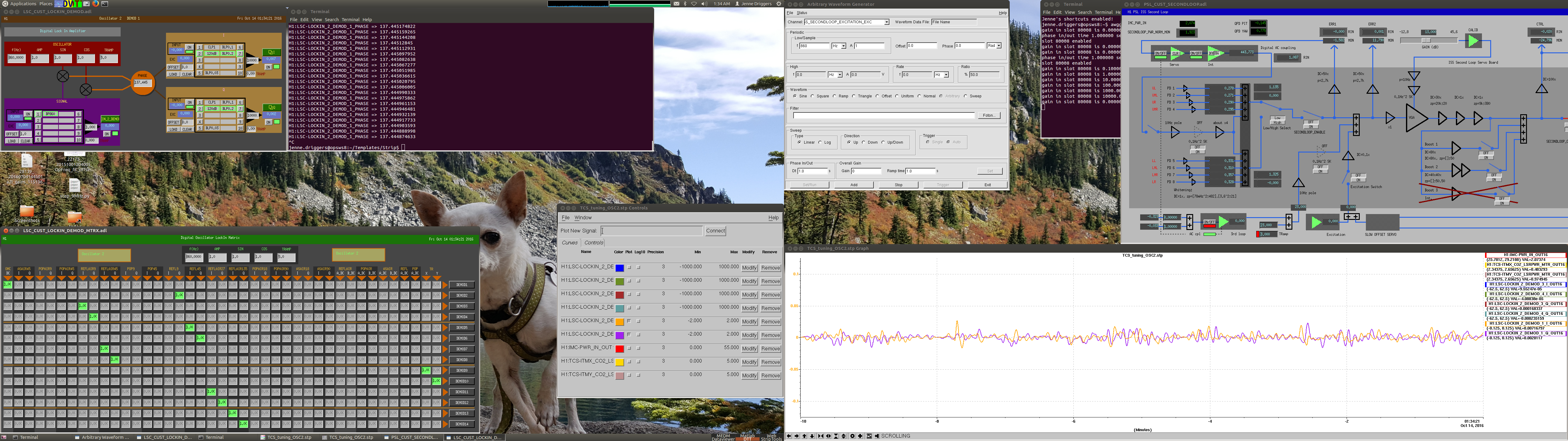
Task: Switch to the Controls tab in StripTool Controls
Action: click(594, 243)
